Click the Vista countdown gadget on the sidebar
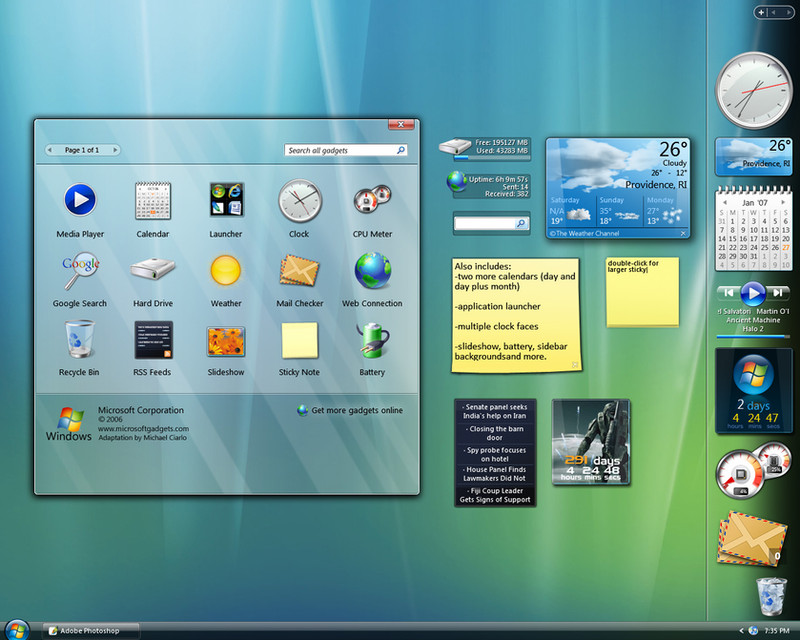Screen dimensions: 800x640 tap(754, 391)
